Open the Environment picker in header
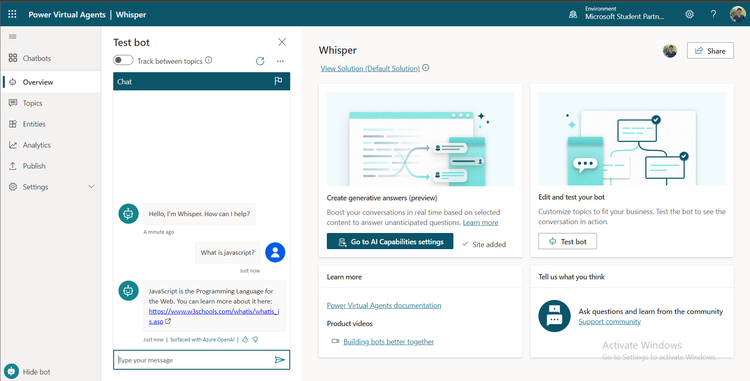 618,14
